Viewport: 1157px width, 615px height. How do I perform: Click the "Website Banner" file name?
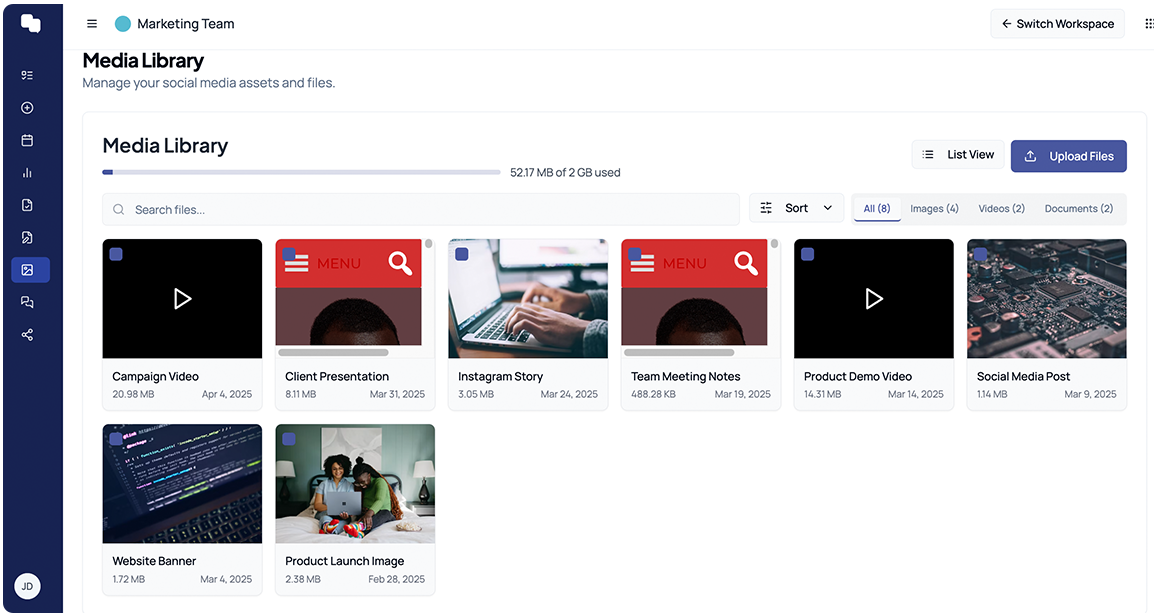[x=154, y=561]
